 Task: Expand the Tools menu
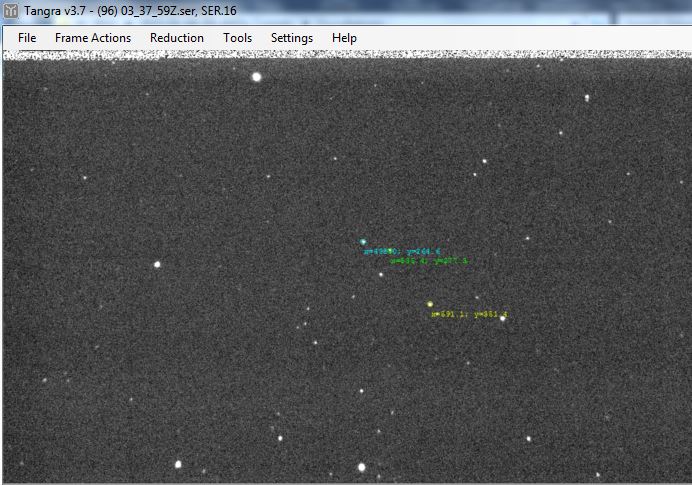tap(237, 38)
